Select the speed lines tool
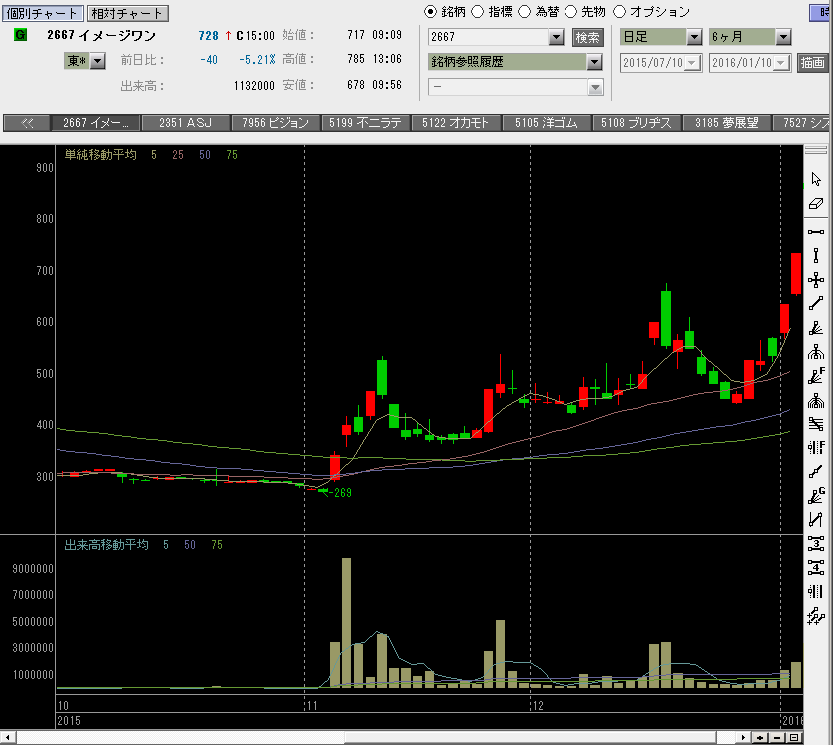Image resolution: width=833 pixels, height=745 pixels. coord(816,424)
